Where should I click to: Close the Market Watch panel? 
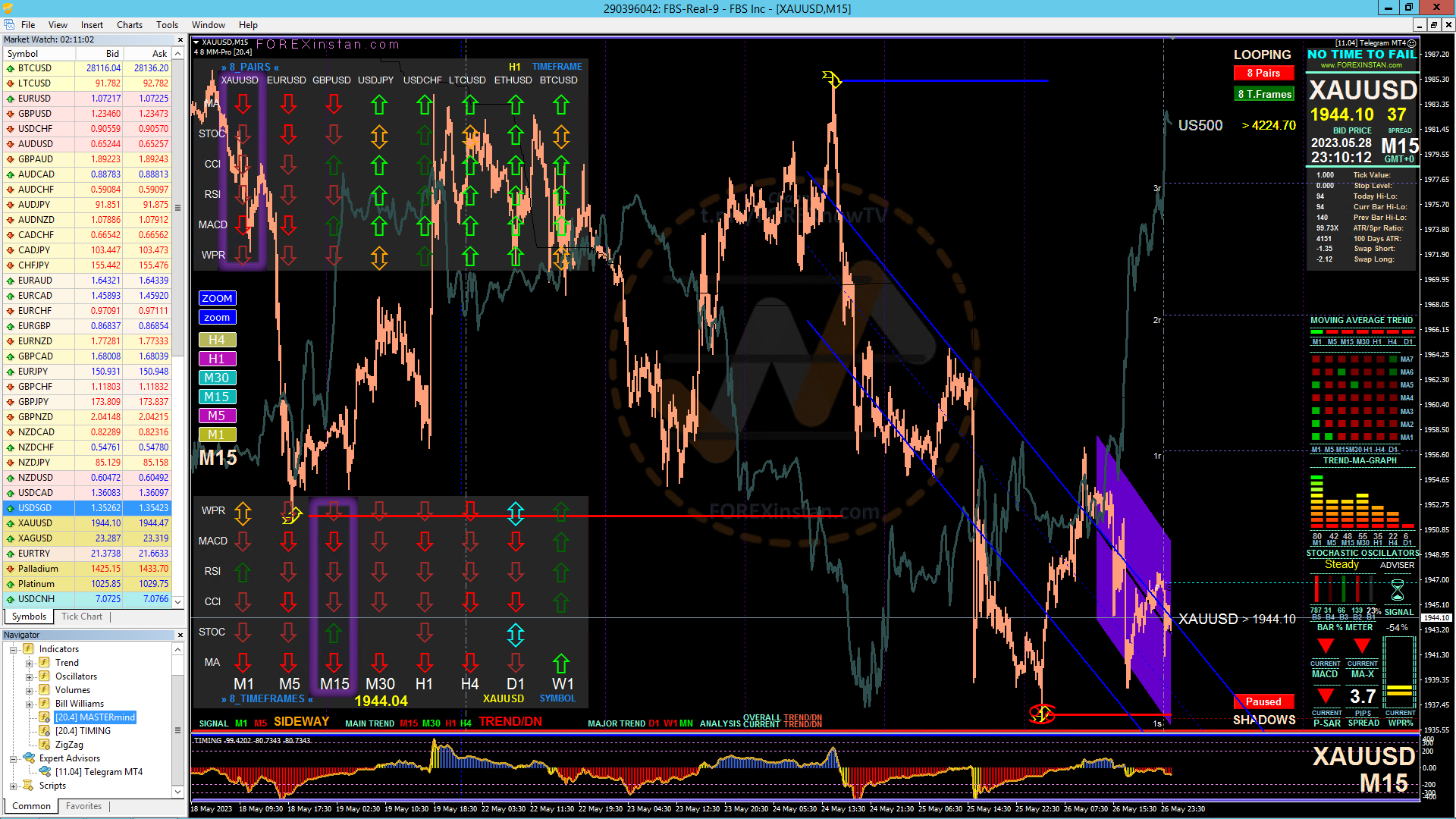click(180, 39)
